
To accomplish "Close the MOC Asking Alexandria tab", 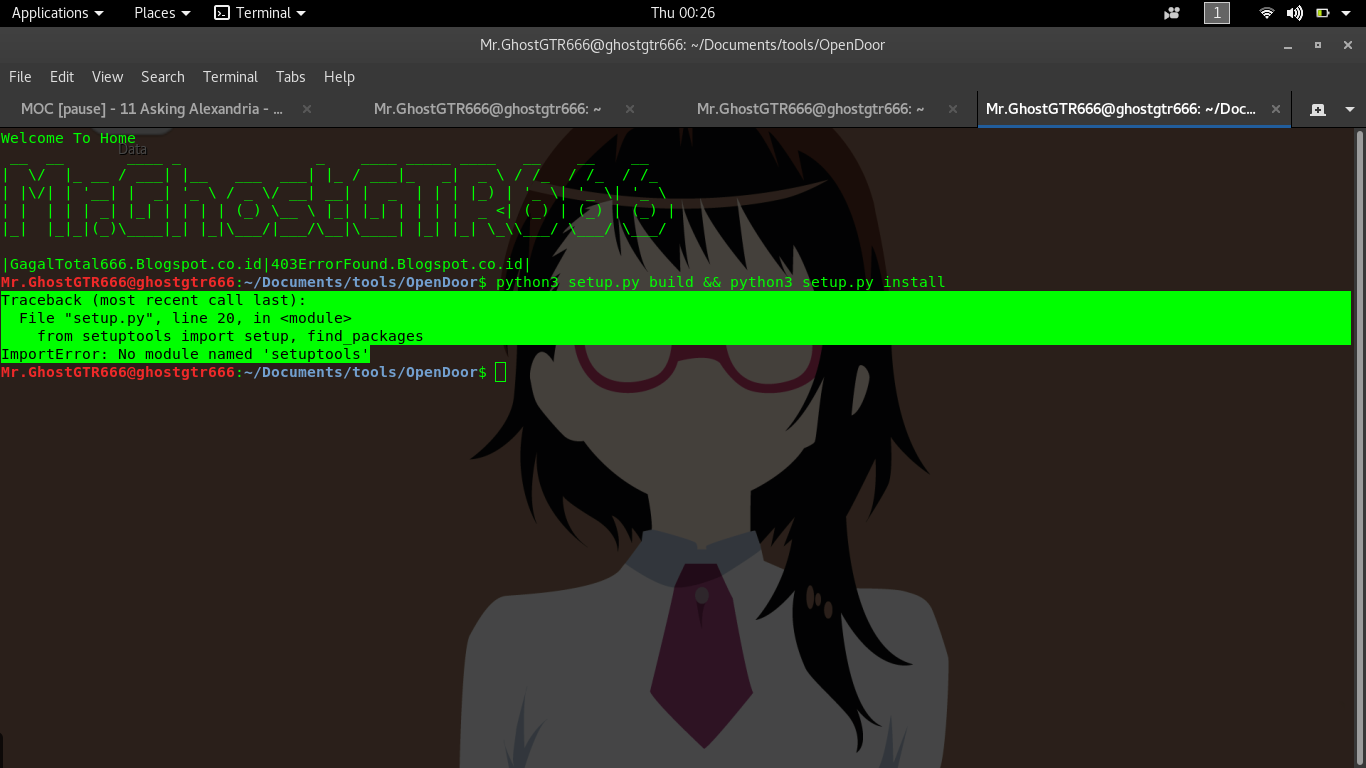I will 307,109.
